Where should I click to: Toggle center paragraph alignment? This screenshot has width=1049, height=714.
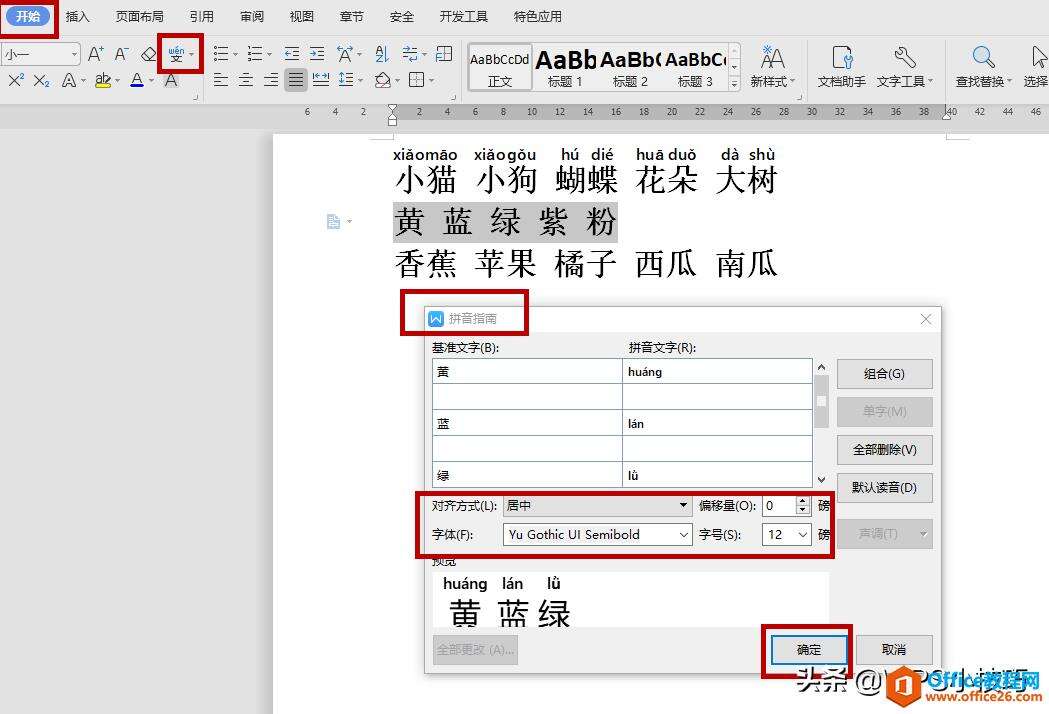tap(245, 81)
